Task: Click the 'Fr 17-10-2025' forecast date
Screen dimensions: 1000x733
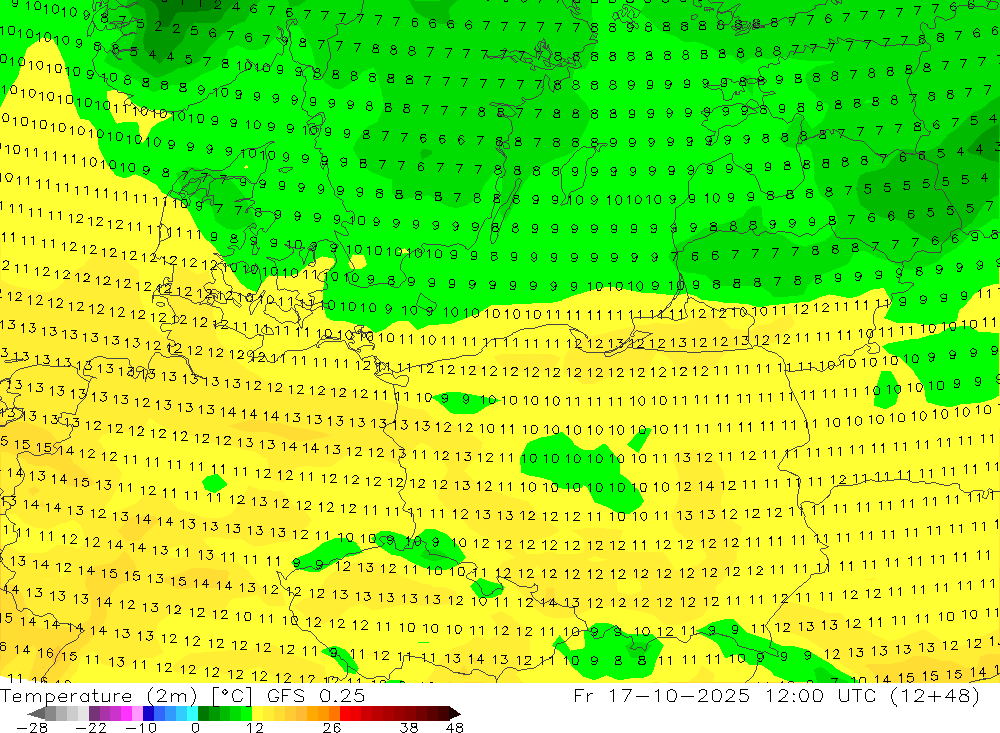Action: (661, 695)
